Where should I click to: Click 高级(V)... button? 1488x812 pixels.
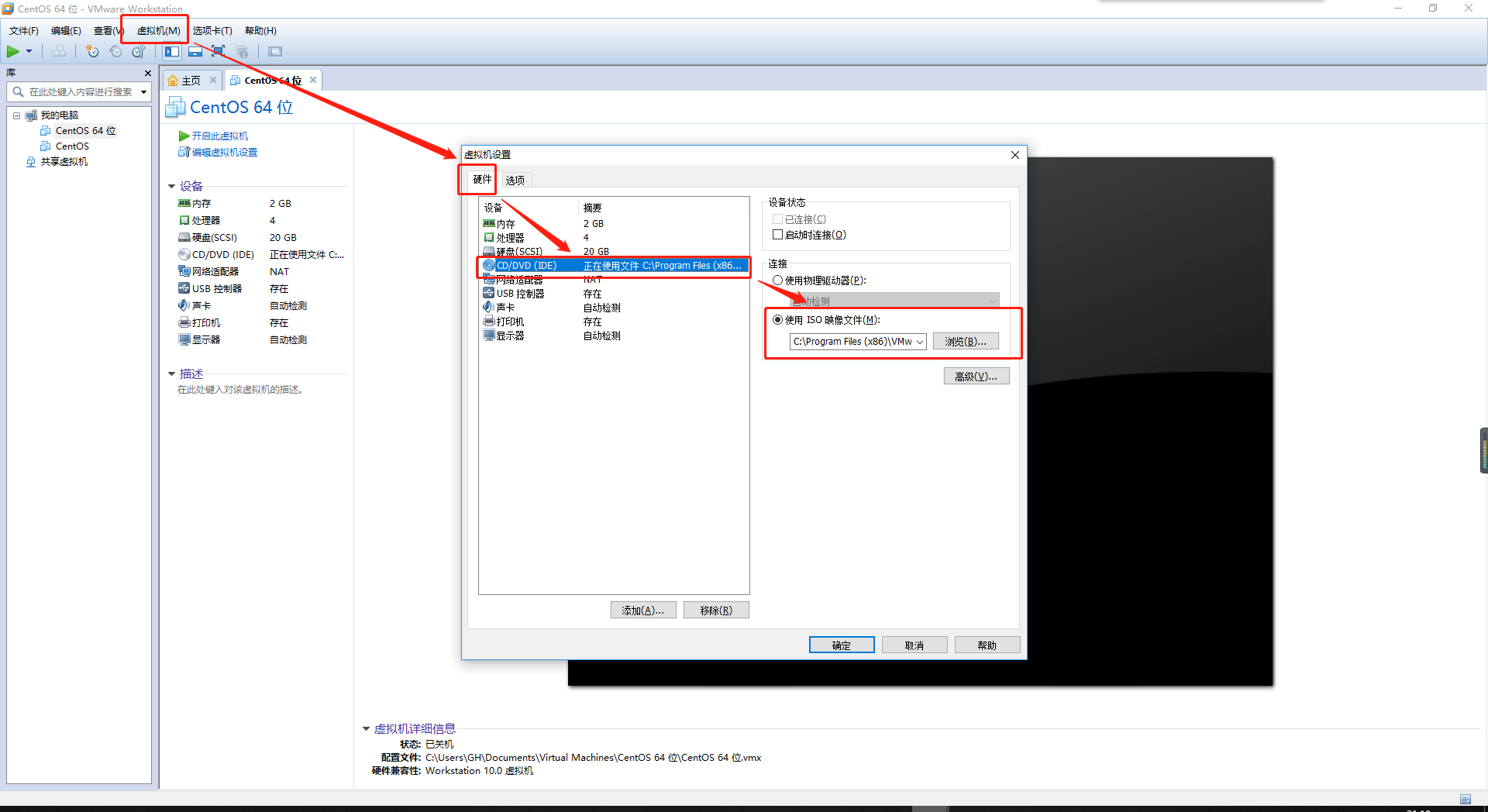tap(976, 377)
